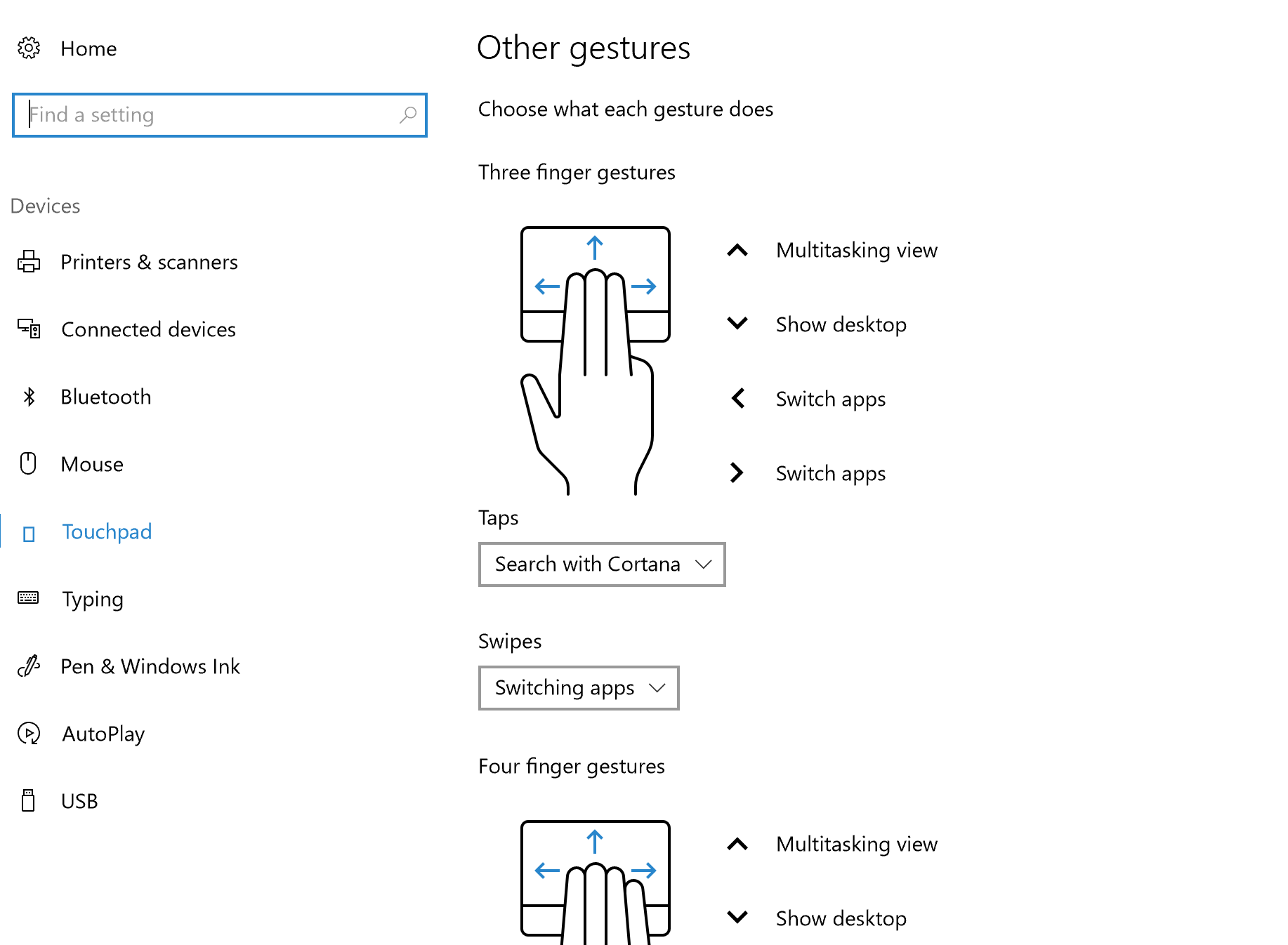
Task: Select the Touchpad settings page
Action: [x=107, y=531]
